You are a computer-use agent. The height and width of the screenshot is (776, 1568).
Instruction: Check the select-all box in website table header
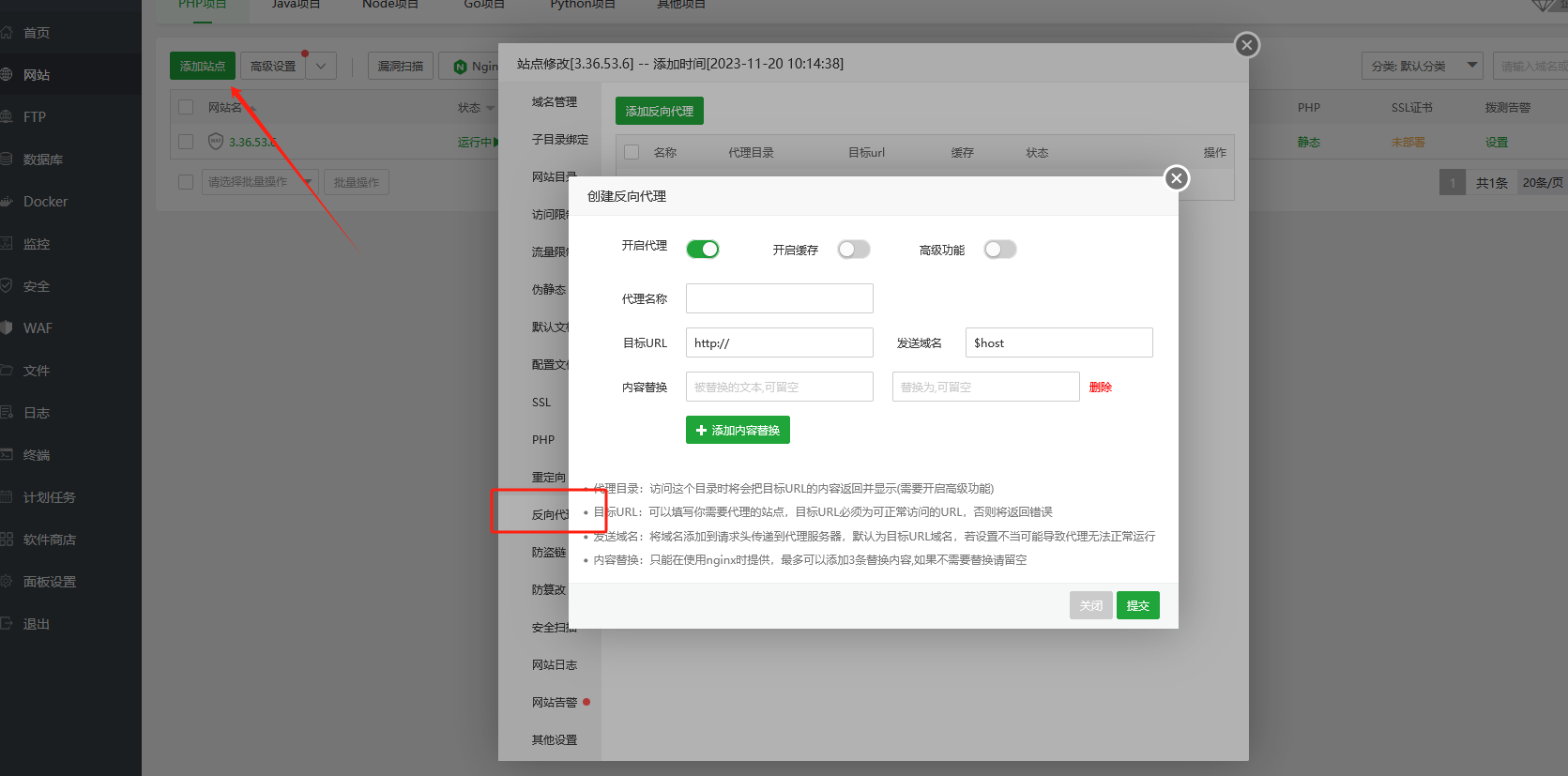pos(186,107)
